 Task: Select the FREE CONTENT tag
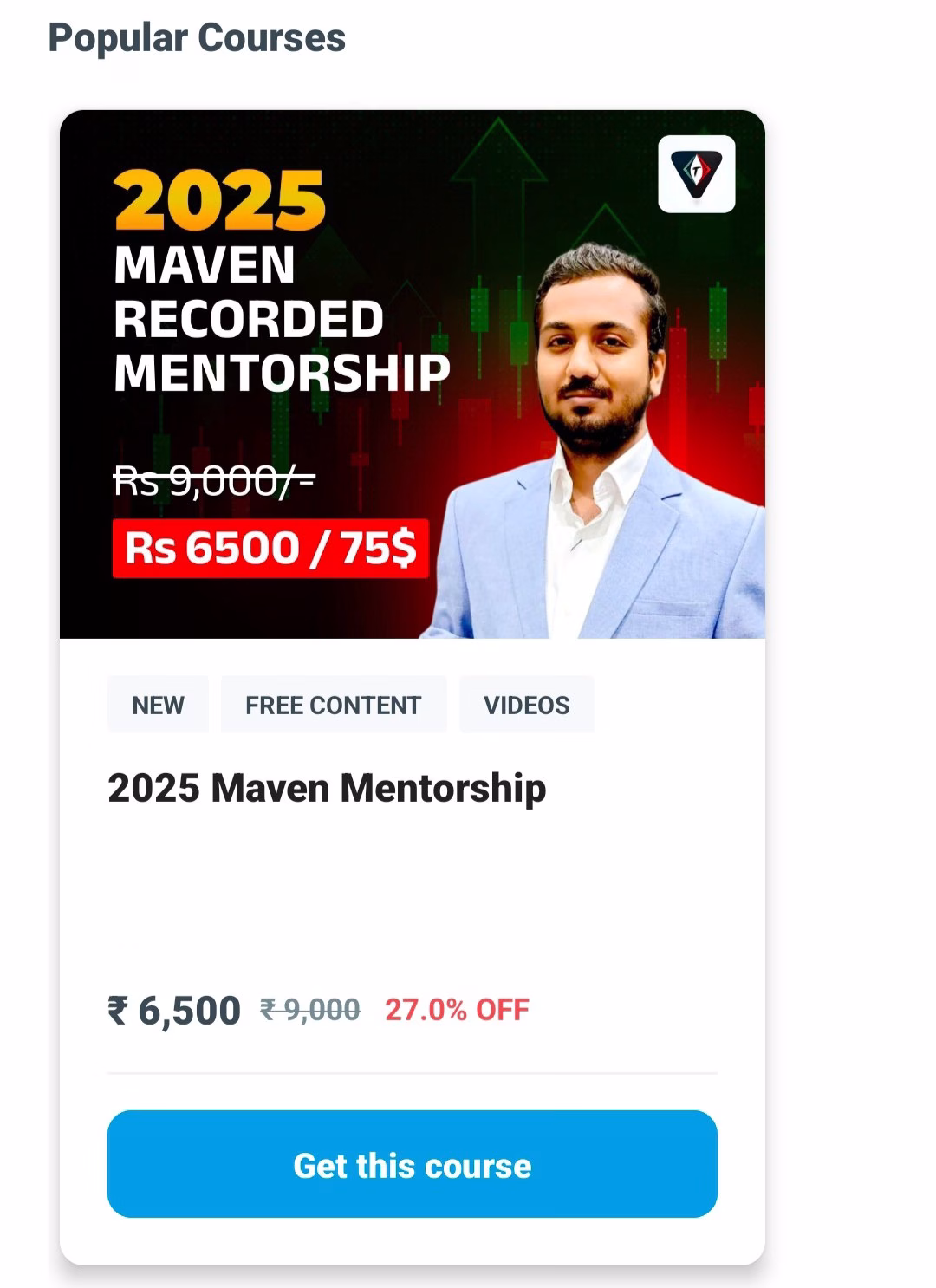(333, 705)
